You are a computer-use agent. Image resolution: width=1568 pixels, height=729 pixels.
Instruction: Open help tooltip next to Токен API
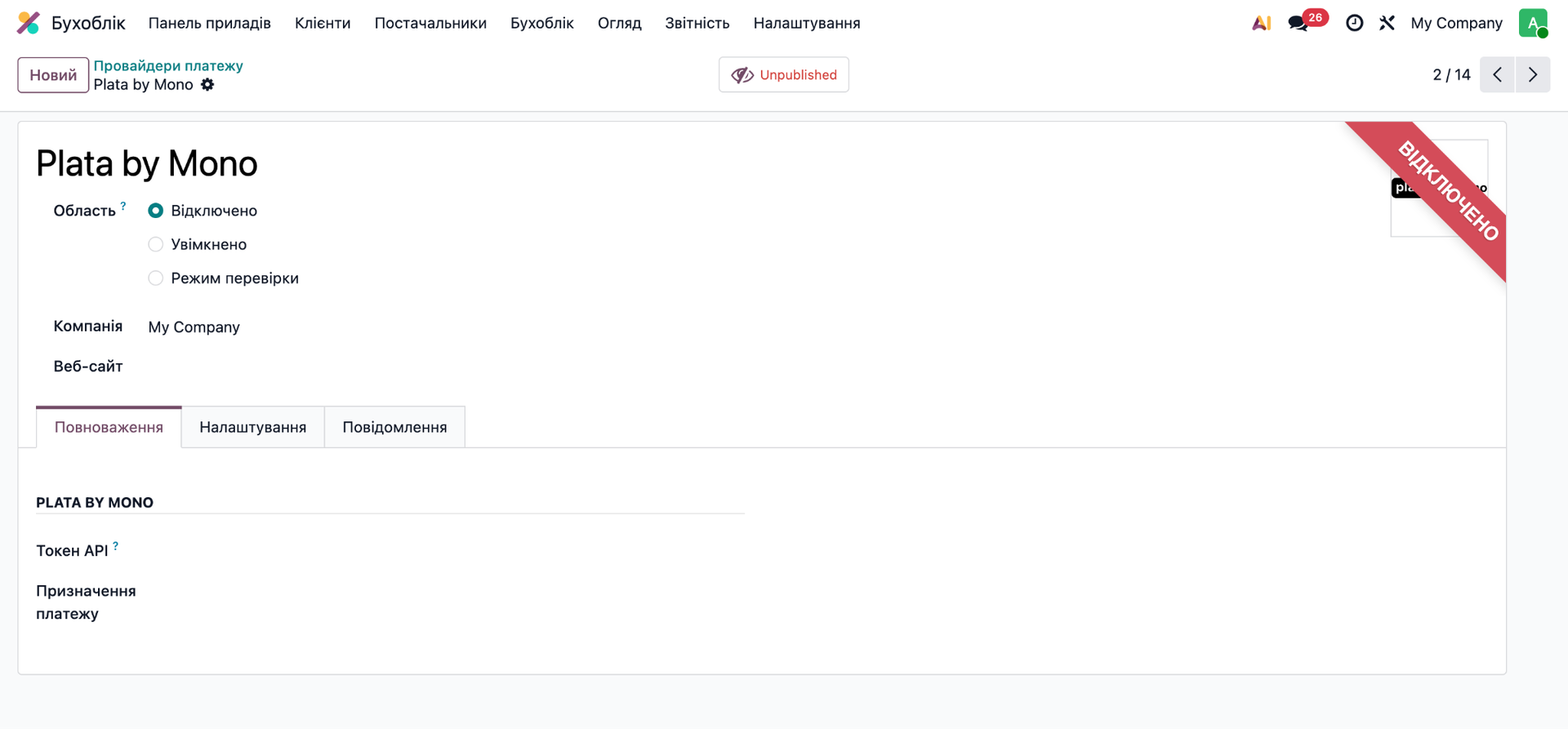click(x=116, y=546)
